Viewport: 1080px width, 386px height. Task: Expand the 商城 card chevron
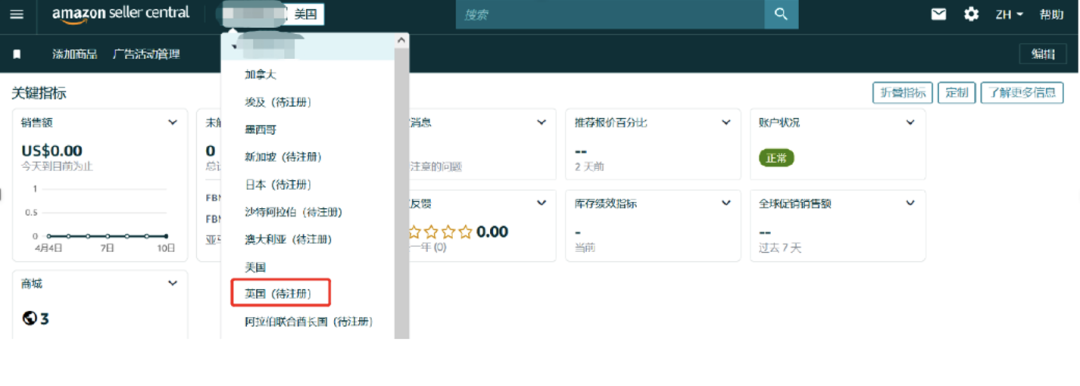[173, 283]
